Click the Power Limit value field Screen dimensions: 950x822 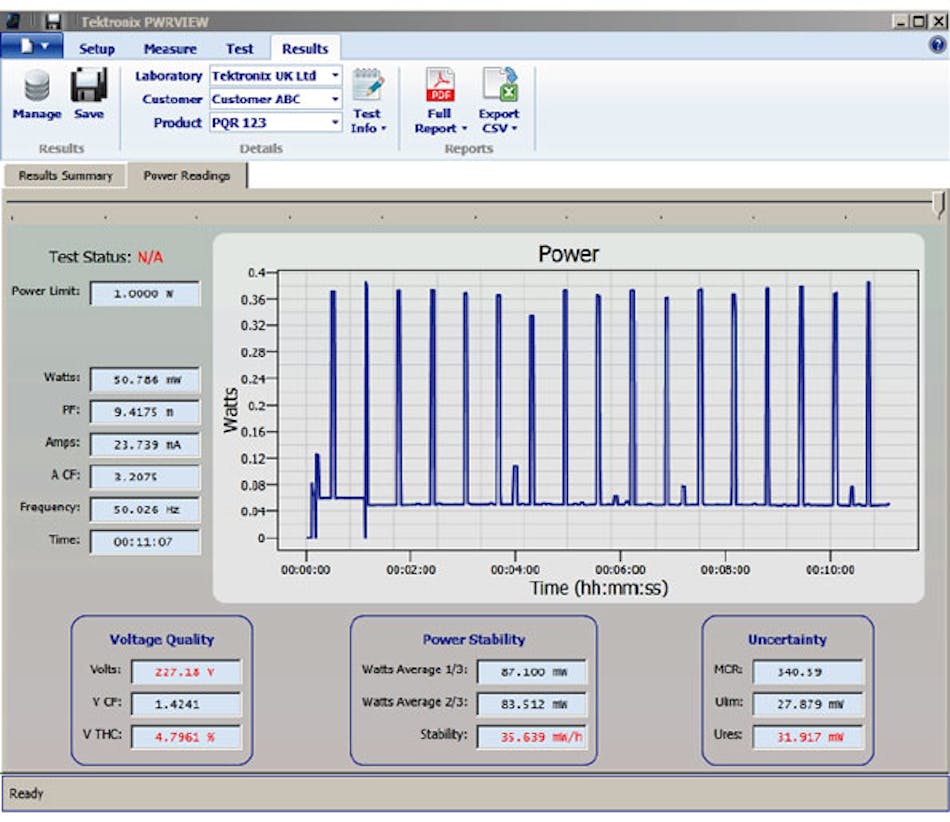click(x=144, y=294)
